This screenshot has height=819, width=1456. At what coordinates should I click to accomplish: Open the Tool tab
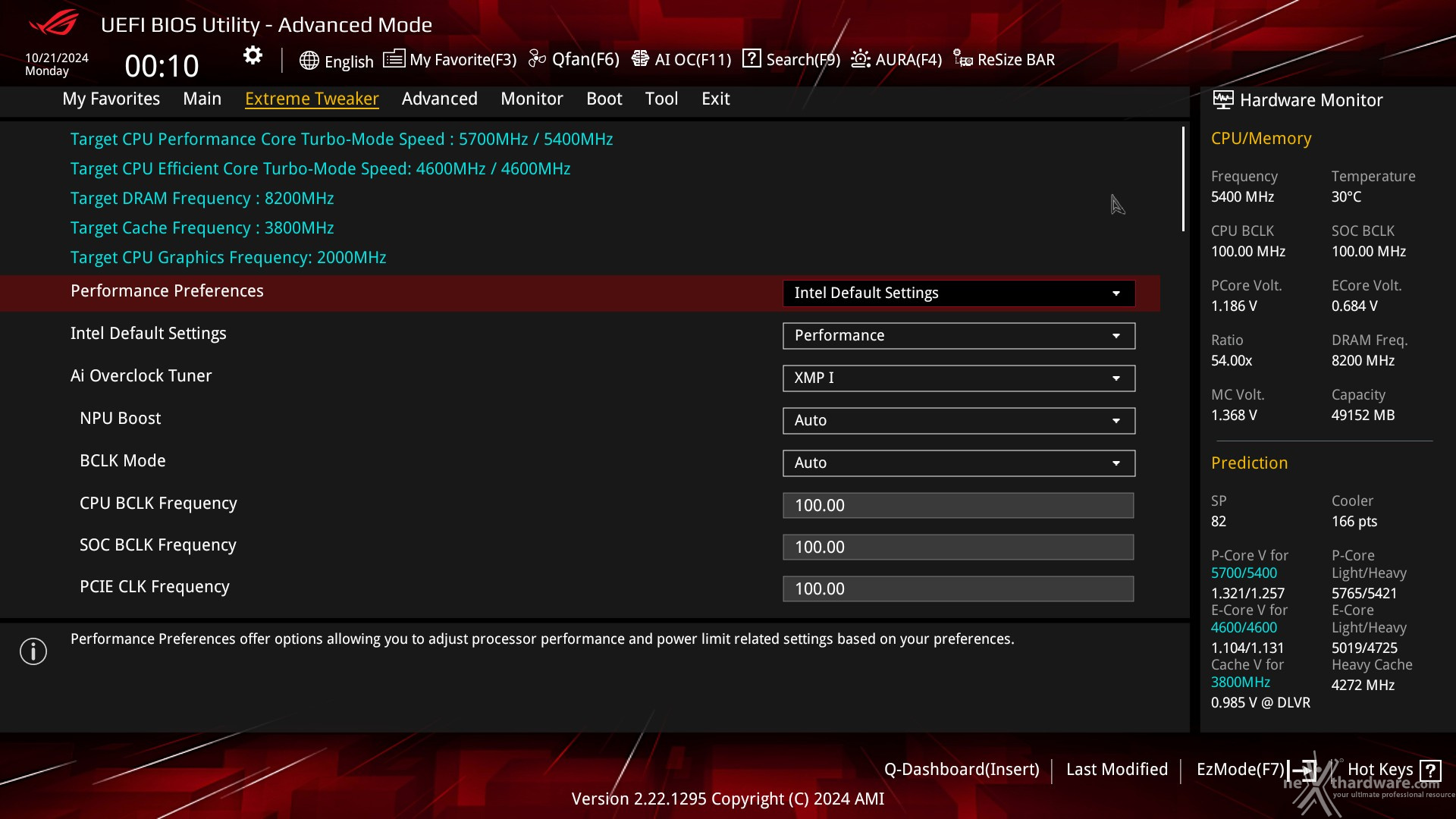tap(661, 99)
